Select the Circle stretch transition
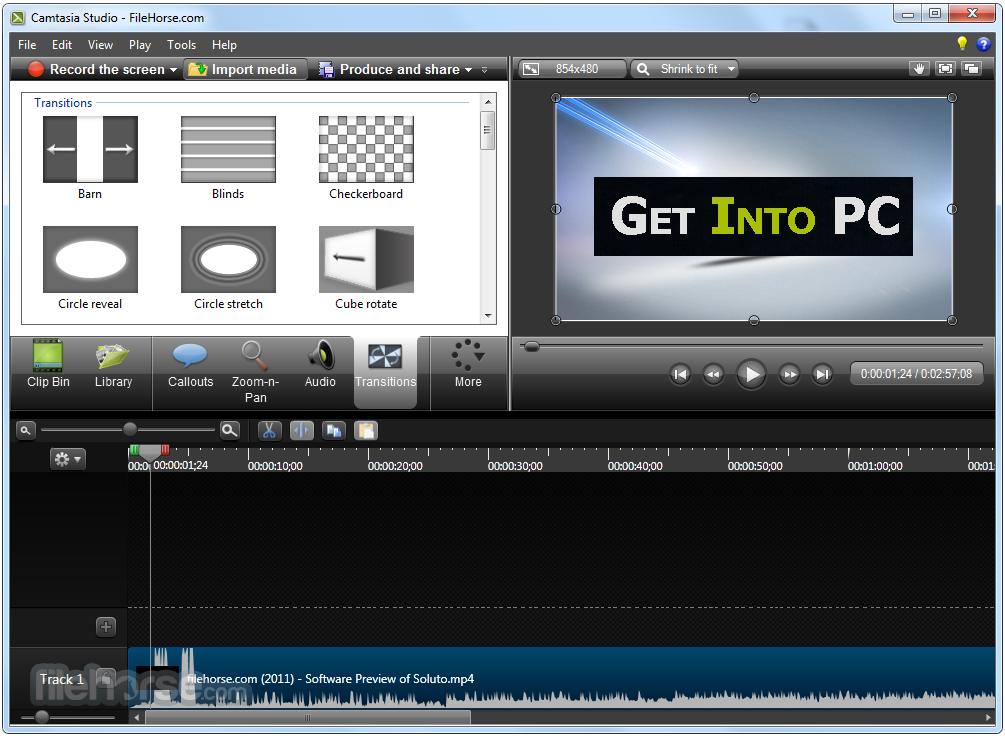This screenshot has height=736, width=1005. pos(228,268)
